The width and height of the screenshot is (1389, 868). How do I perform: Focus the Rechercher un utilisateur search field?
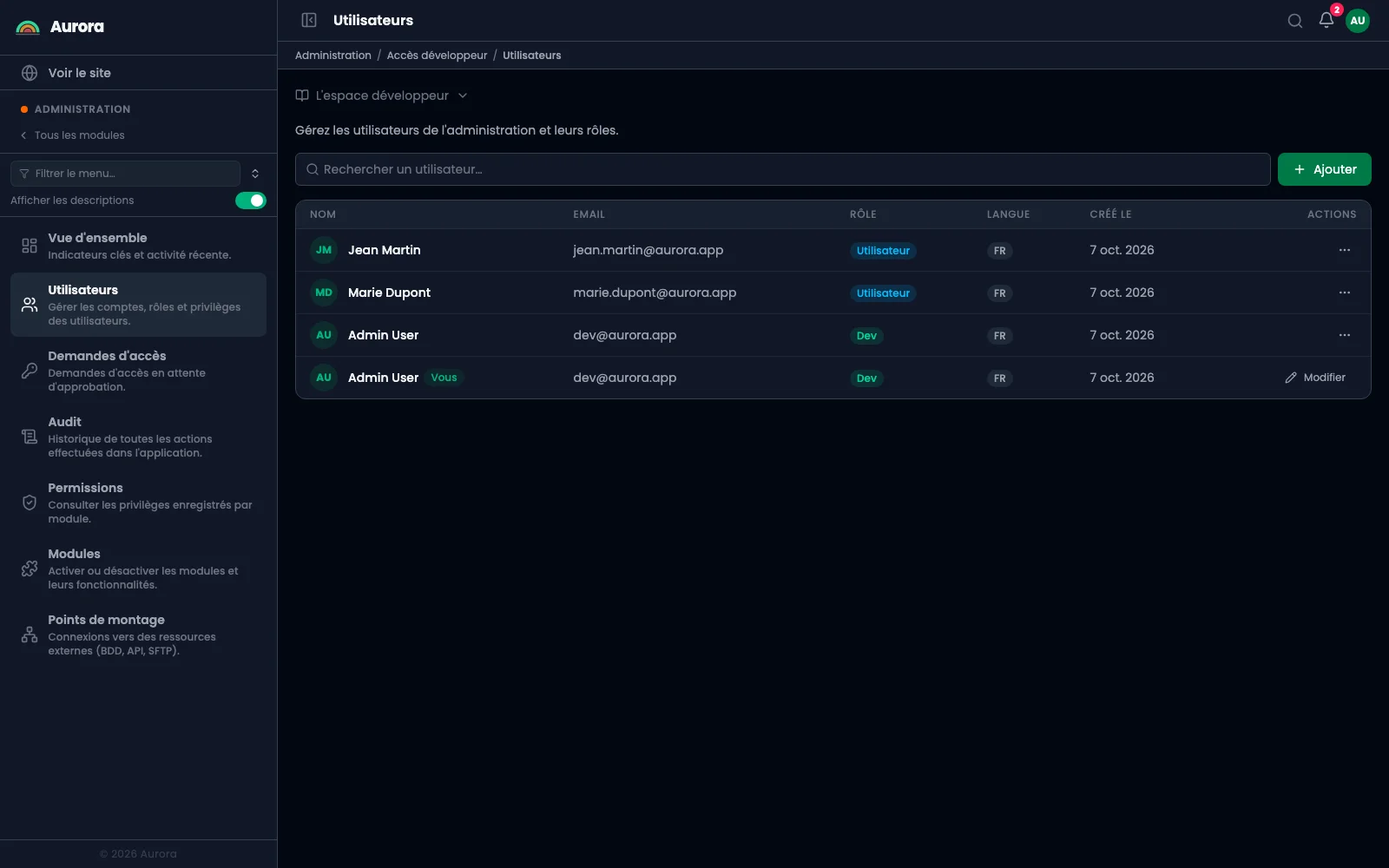tap(782, 169)
